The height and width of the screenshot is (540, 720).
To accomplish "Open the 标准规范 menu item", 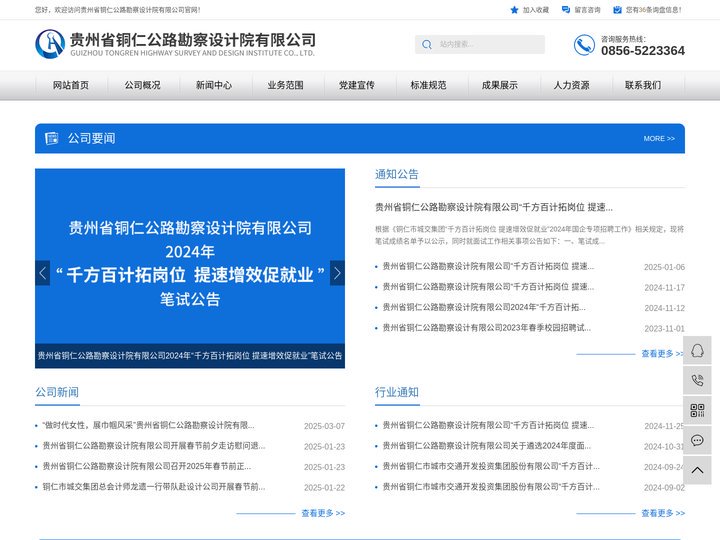I will click(428, 85).
